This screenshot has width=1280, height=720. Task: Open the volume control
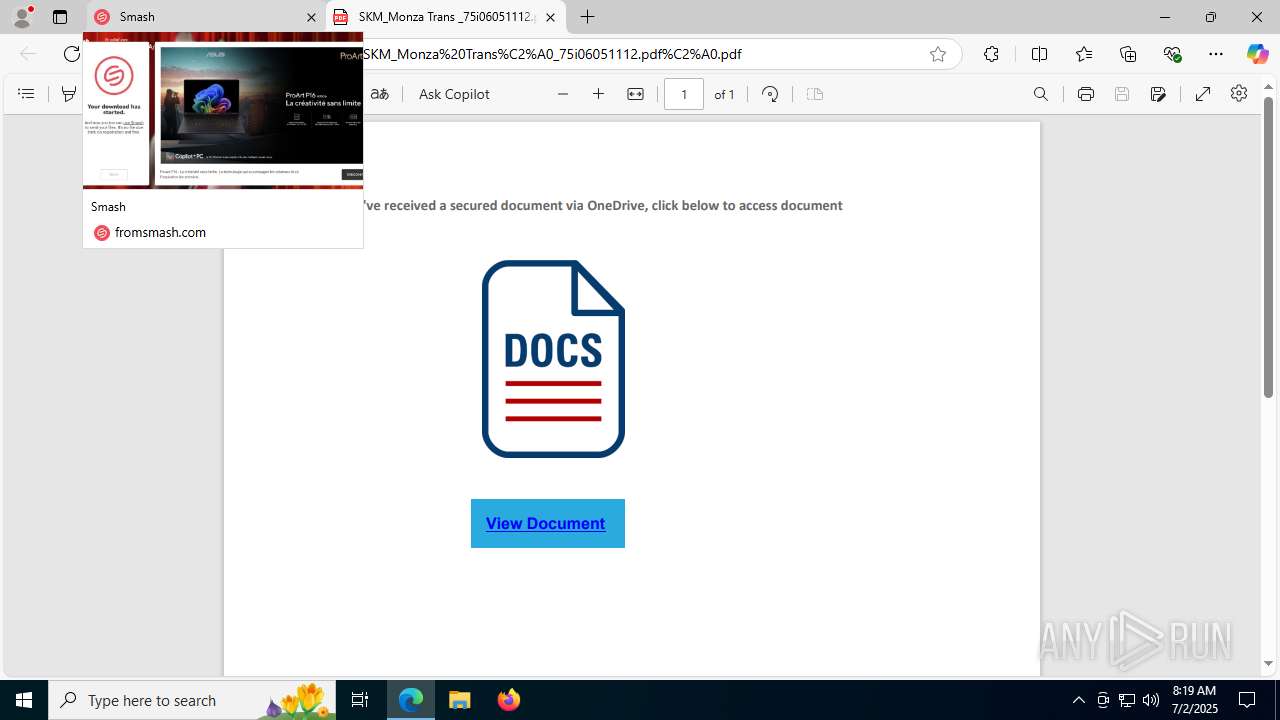coord(1150,700)
